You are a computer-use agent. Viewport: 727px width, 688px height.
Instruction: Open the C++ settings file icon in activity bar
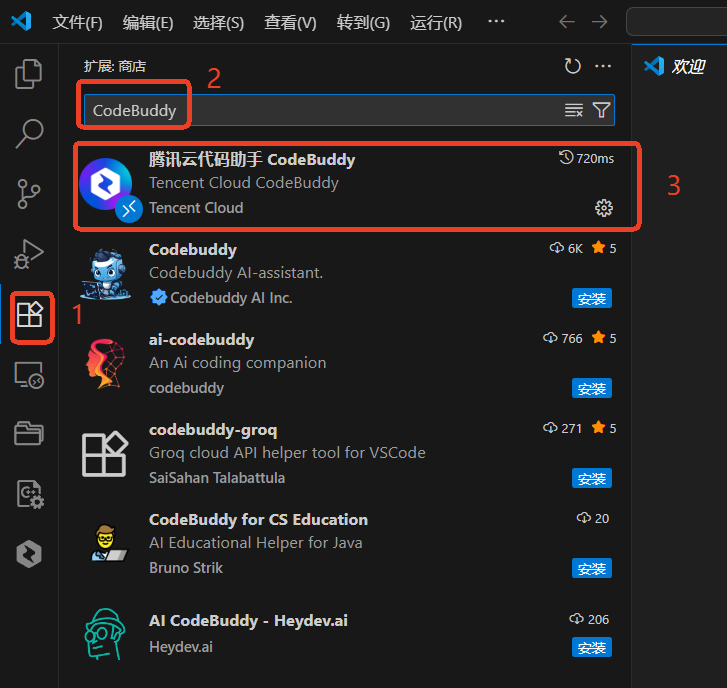[x=30, y=494]
